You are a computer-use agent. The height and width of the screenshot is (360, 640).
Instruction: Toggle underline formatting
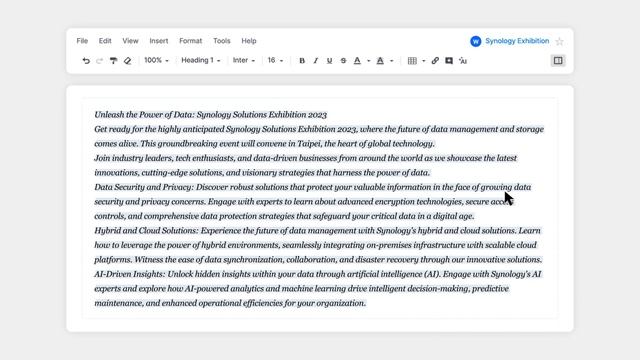coord(329,61)
